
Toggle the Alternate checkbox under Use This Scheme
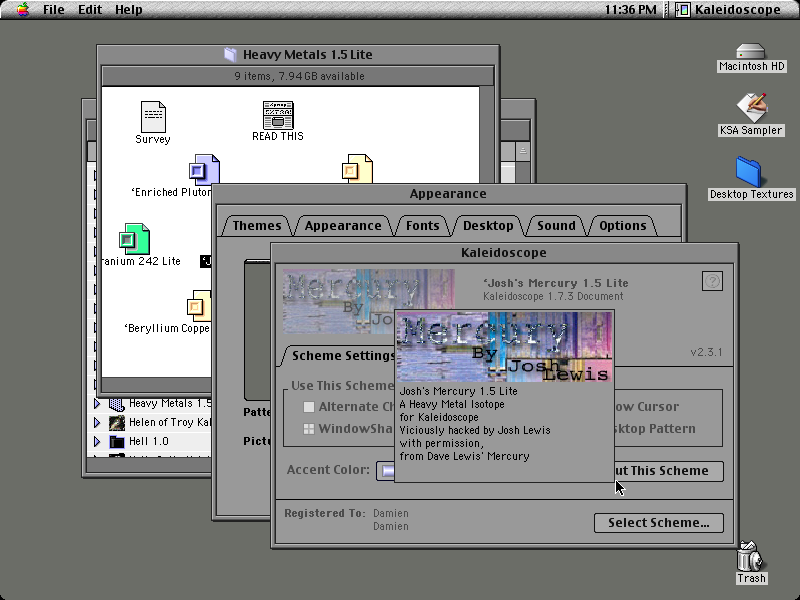309,407
